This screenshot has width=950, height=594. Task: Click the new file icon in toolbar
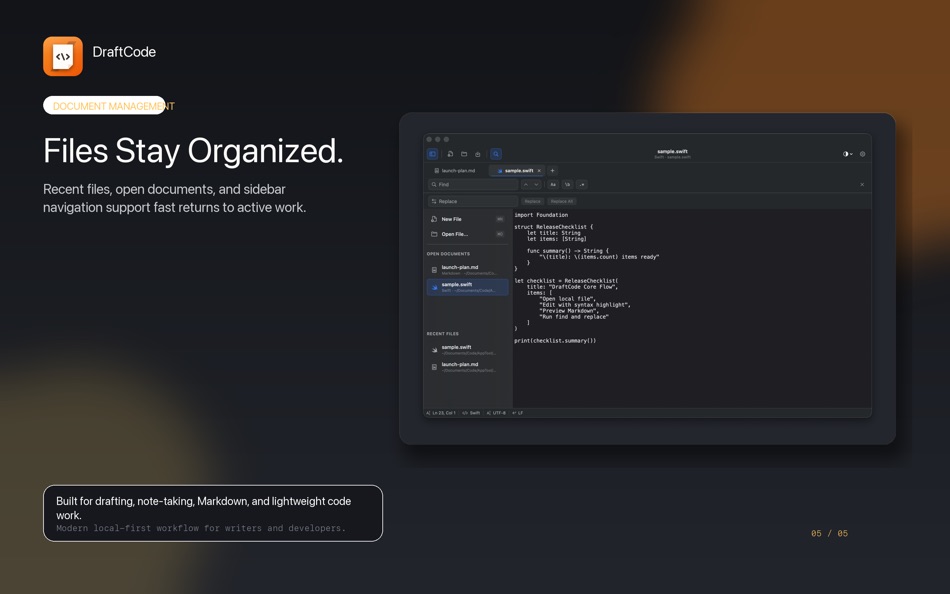tap(450, 154)
